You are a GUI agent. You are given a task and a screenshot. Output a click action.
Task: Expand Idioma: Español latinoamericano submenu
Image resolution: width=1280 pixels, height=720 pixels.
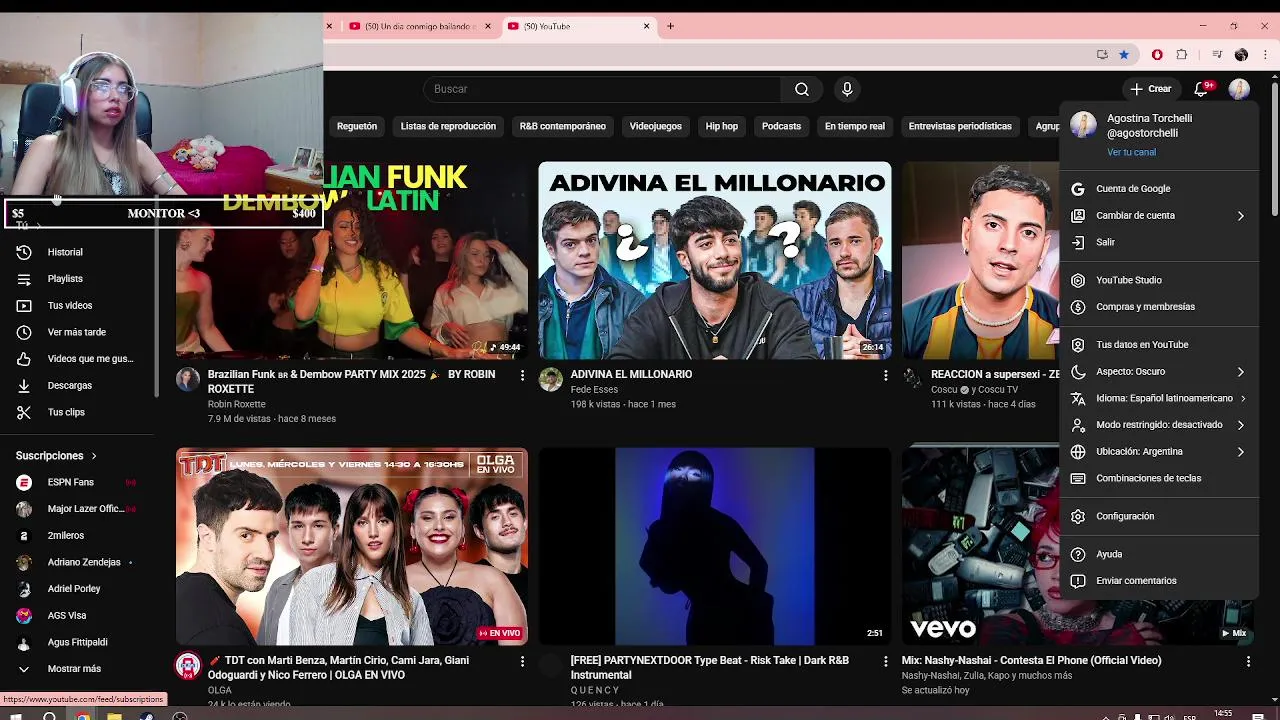click(x=1159, y=398)
